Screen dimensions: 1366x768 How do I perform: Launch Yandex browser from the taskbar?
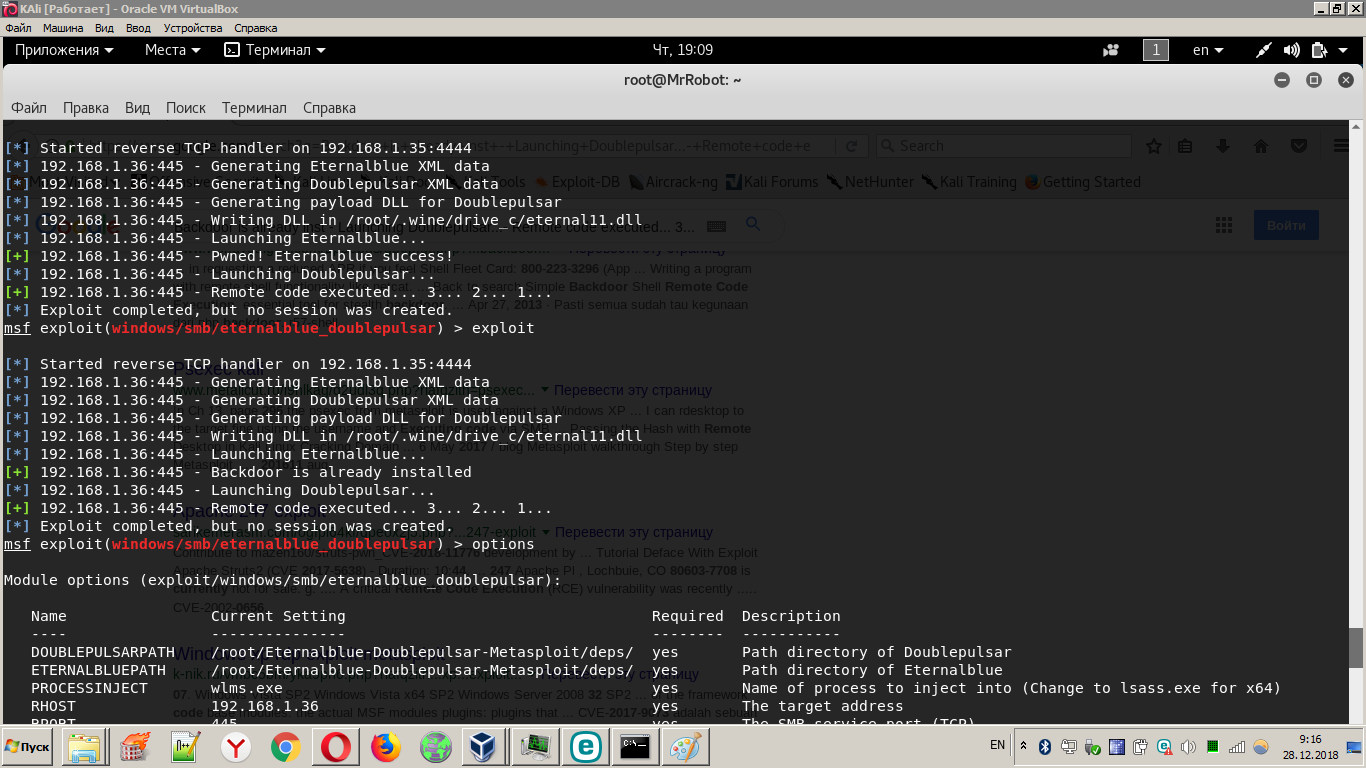click(x=237, y=747)
